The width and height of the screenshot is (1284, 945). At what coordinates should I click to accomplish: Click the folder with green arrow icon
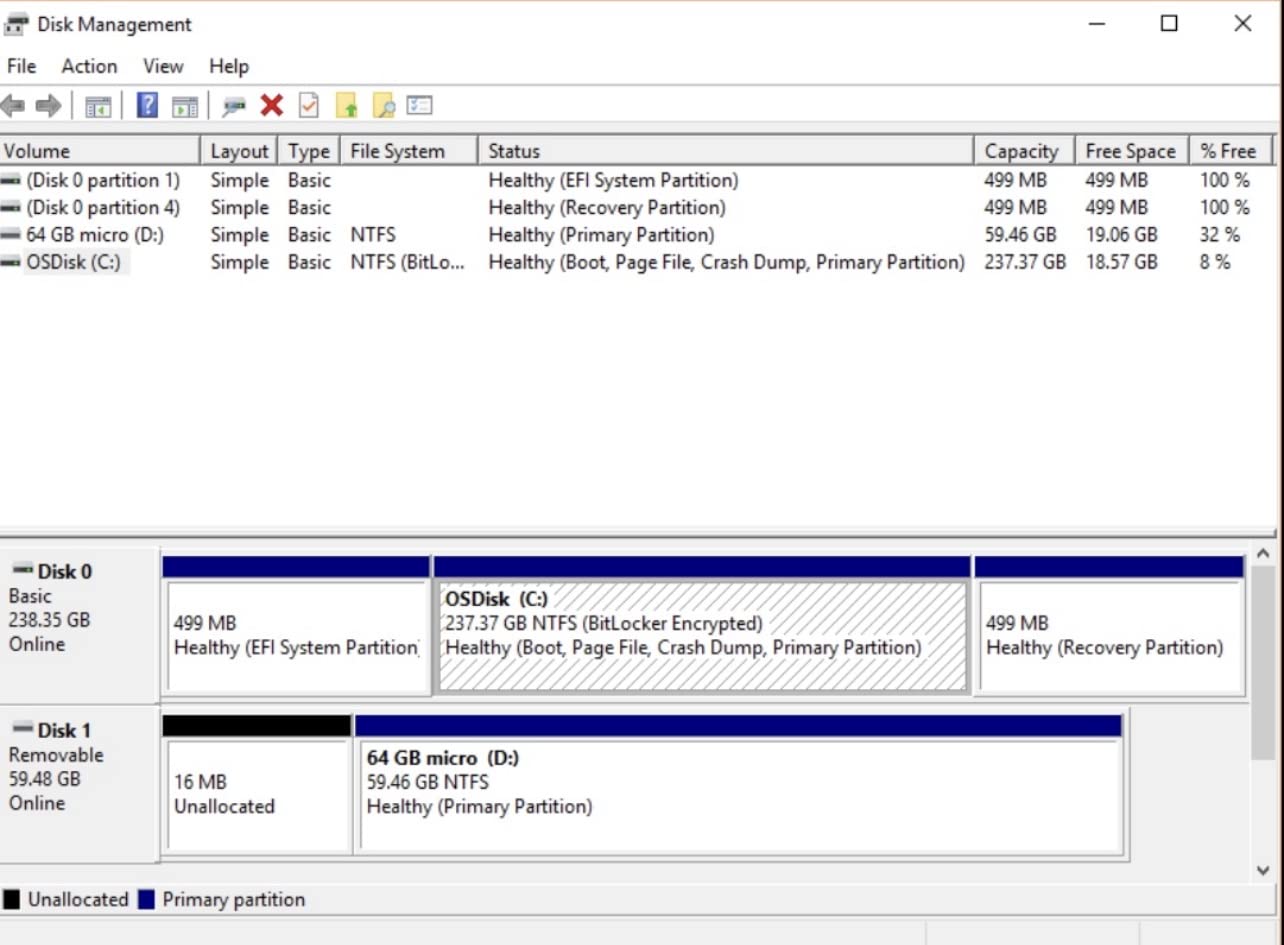(346, 105)
